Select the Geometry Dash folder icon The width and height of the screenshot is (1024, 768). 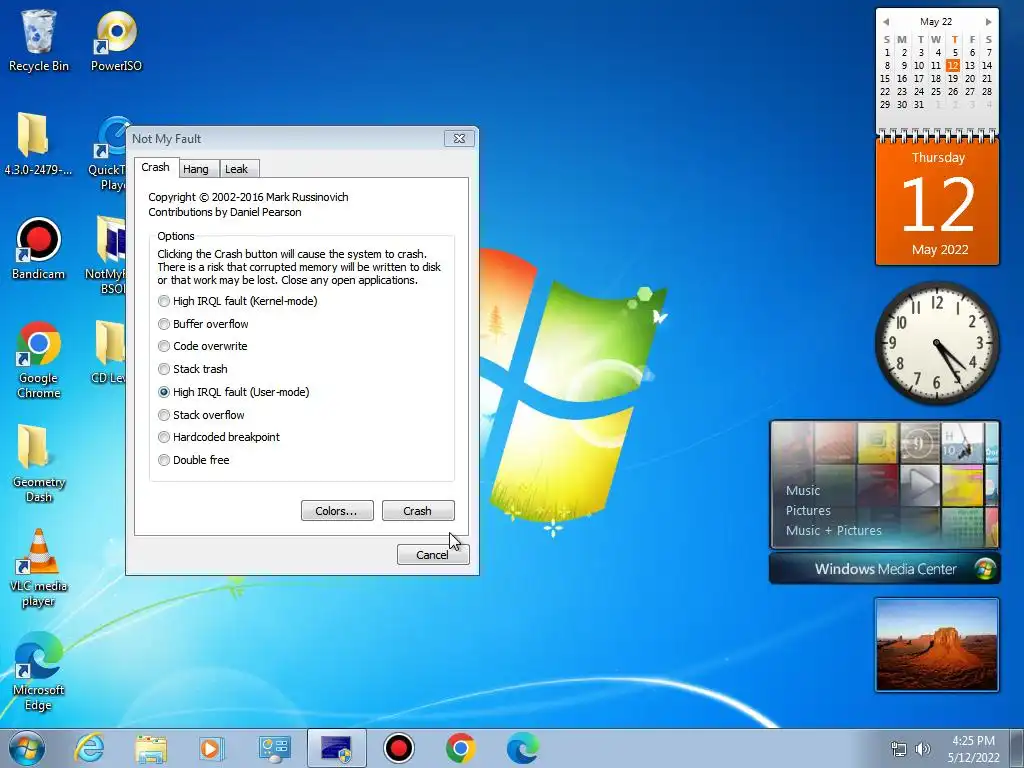(x=39, y=464)
